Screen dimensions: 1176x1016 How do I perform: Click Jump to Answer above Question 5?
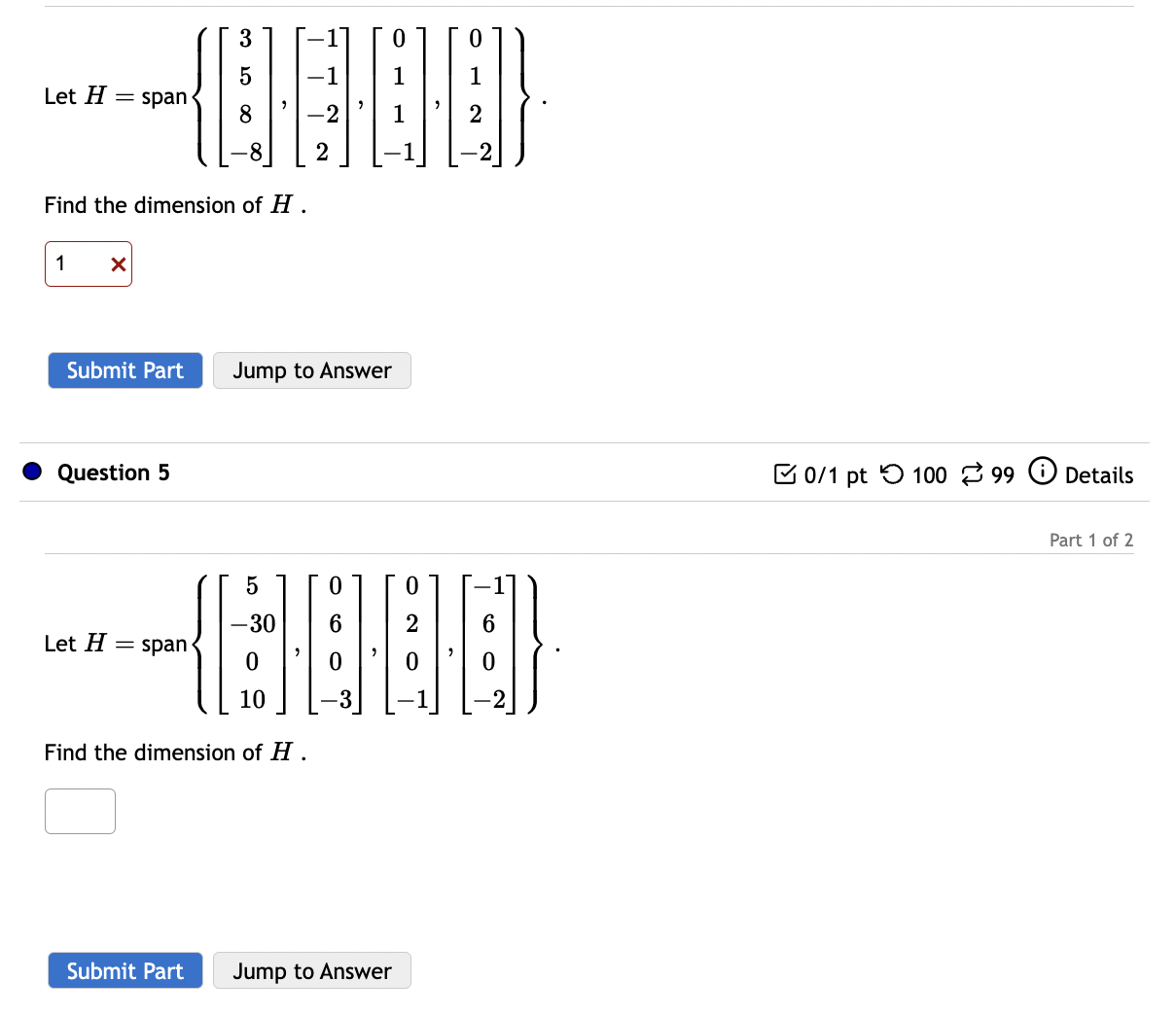(x=312, y=370)
